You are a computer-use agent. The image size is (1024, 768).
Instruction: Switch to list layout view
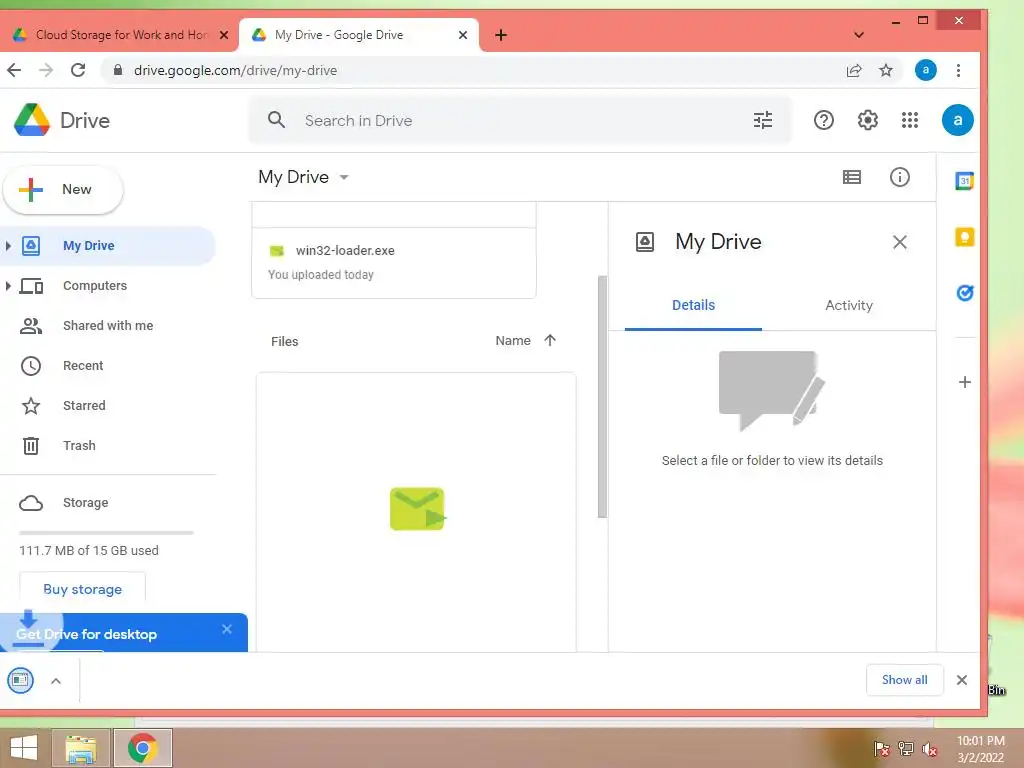tap(852, 177)
